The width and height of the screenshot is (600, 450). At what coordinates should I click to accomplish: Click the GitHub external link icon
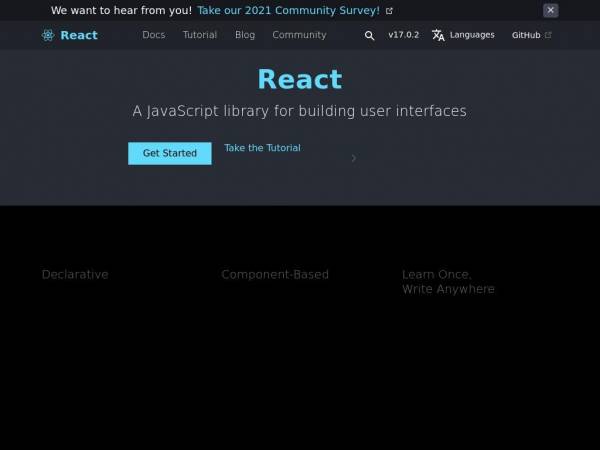[548, 35]
